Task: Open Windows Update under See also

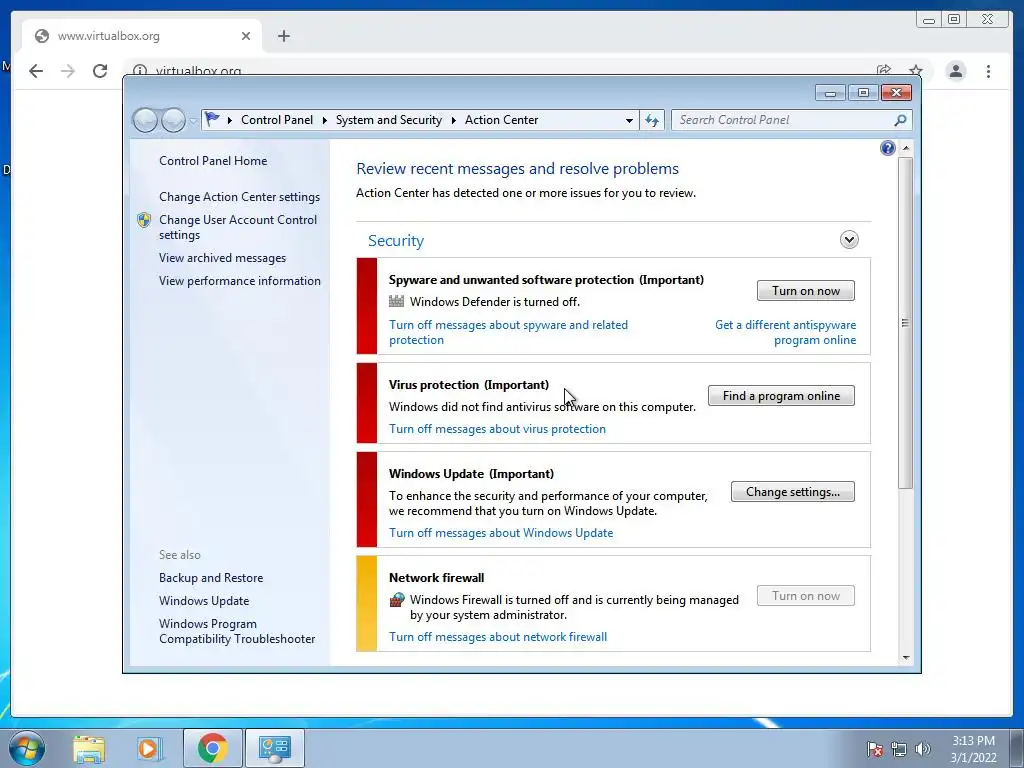Action: click(x=204, y=601)
